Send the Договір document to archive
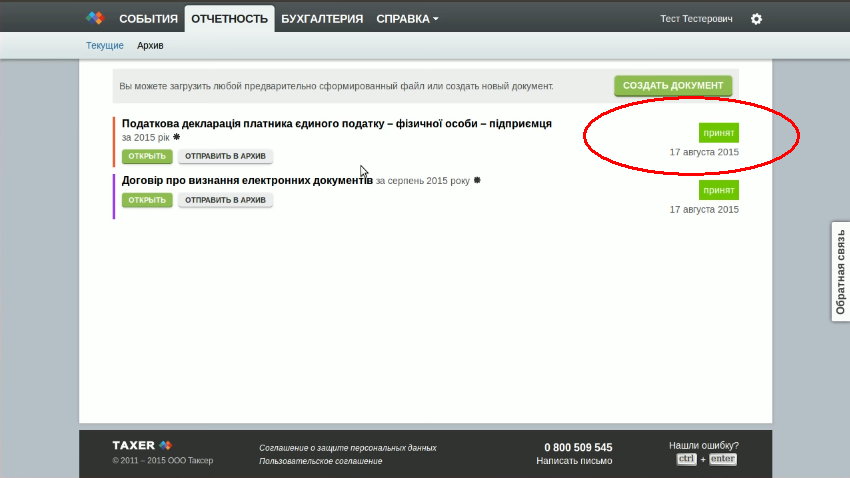This screenshot has height=478, width=850. click(226, 200)
